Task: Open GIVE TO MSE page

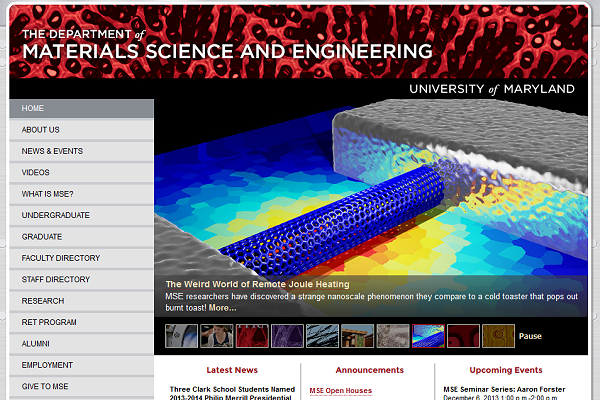Action: (82, 387)
